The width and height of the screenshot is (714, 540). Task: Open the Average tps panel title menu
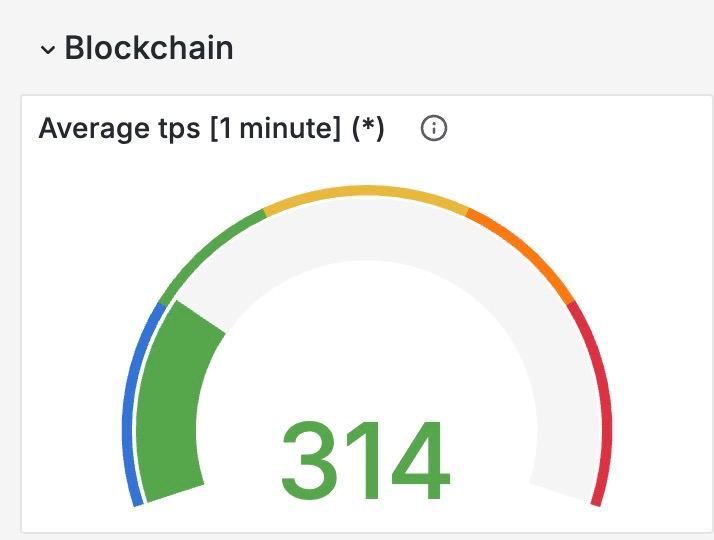pyautogui.click(x=211, y=128)
